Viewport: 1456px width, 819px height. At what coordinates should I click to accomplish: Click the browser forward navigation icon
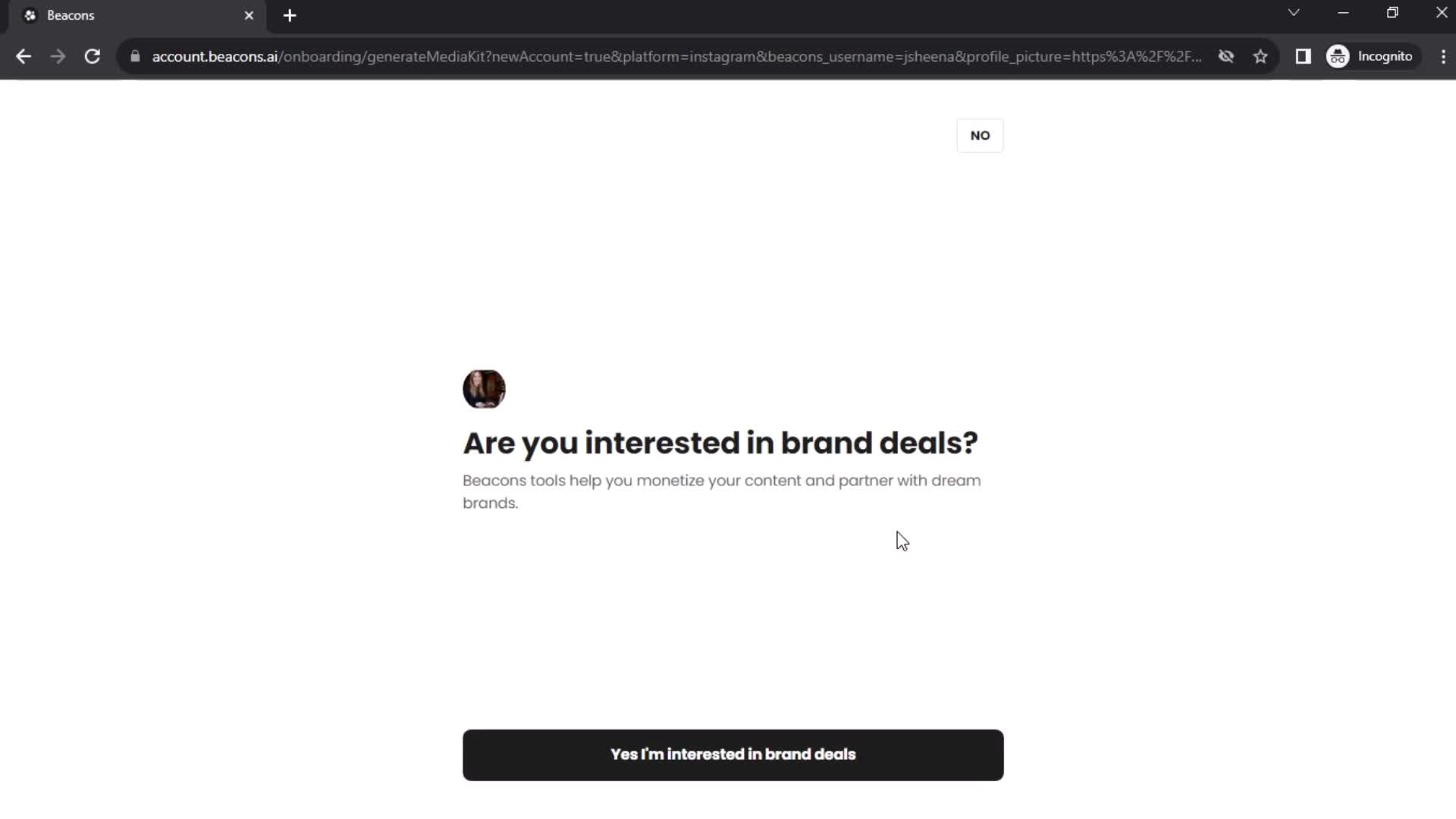coord(57,56)
